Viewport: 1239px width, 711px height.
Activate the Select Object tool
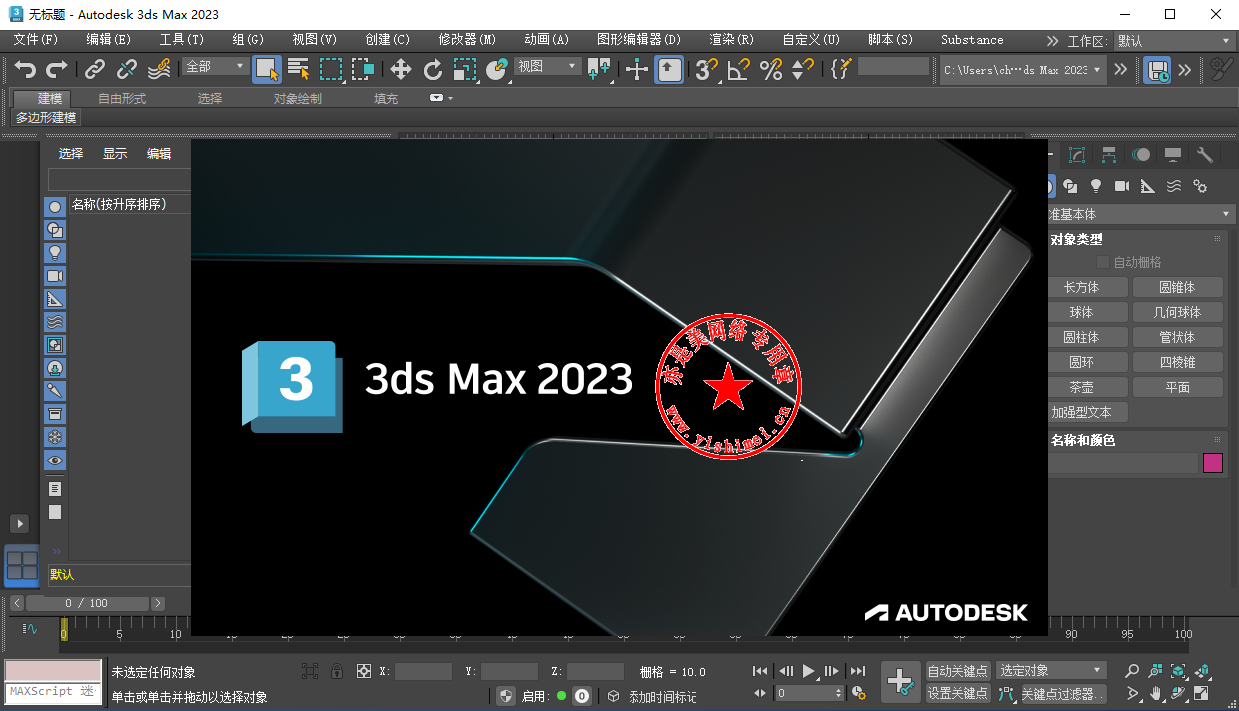(x=267, y=69)
